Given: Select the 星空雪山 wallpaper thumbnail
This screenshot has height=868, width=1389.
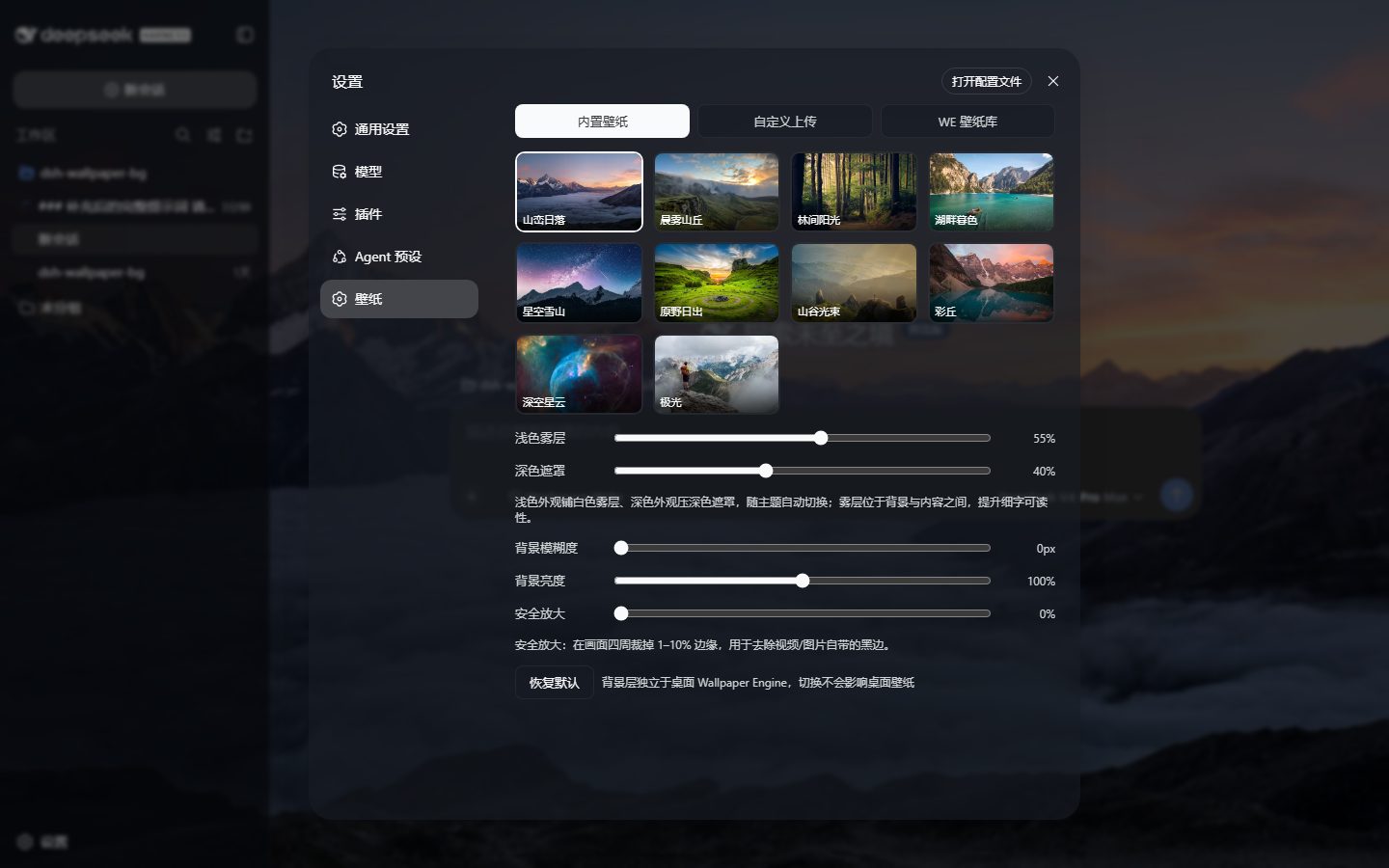Looking at the screenshot, I should [579, 283].
